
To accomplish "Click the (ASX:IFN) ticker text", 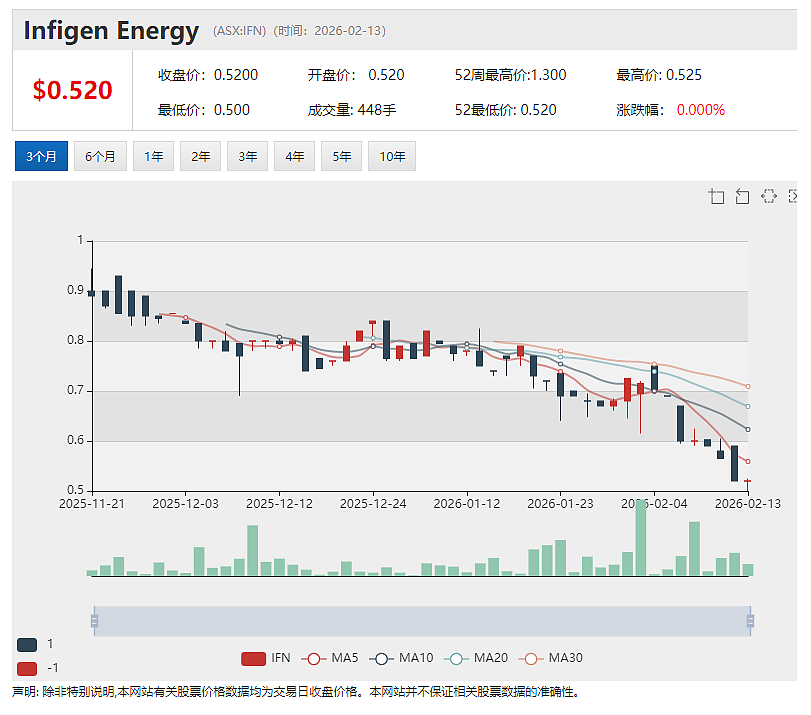I will [239, 31].
